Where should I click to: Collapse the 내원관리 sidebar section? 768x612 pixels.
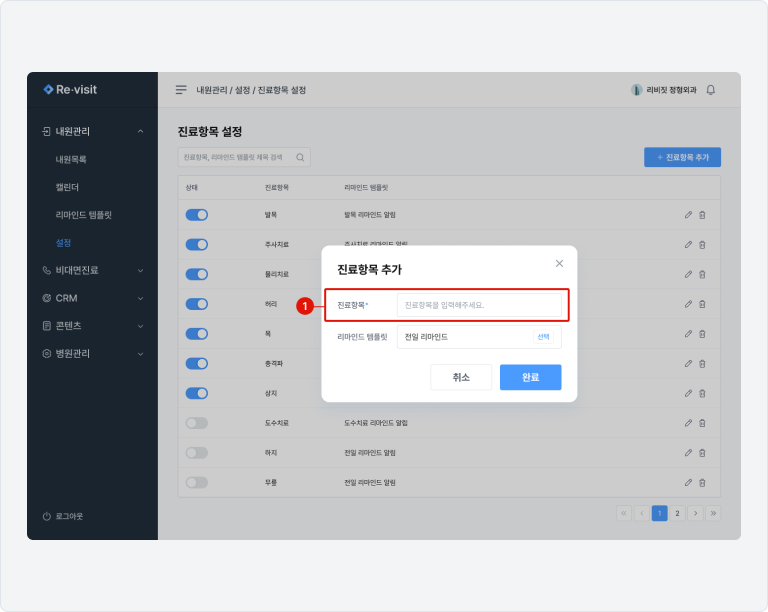[x=140, y=131]
